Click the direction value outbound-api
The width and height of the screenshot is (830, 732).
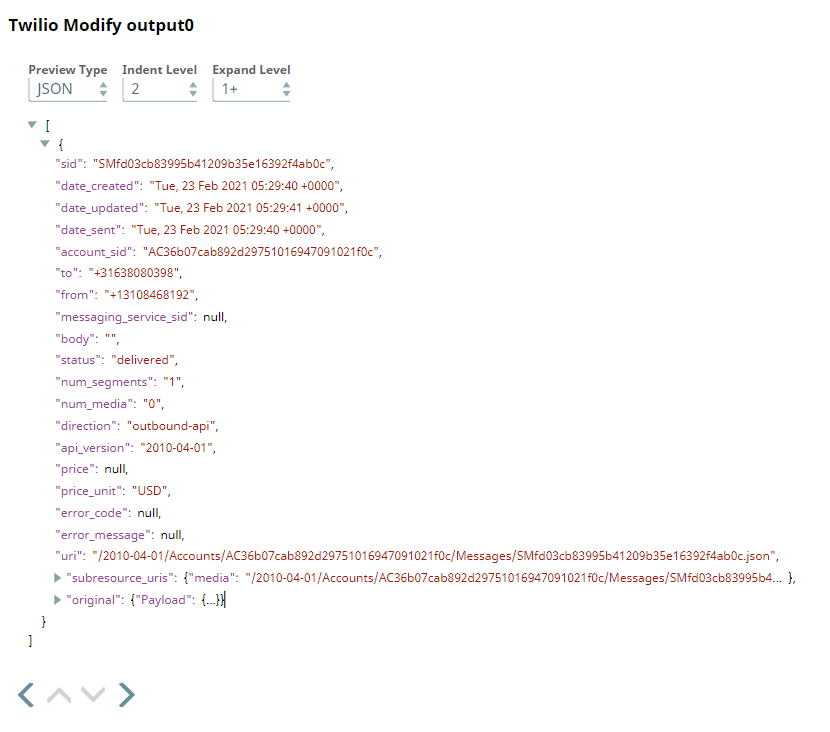[x=171, y=426]
